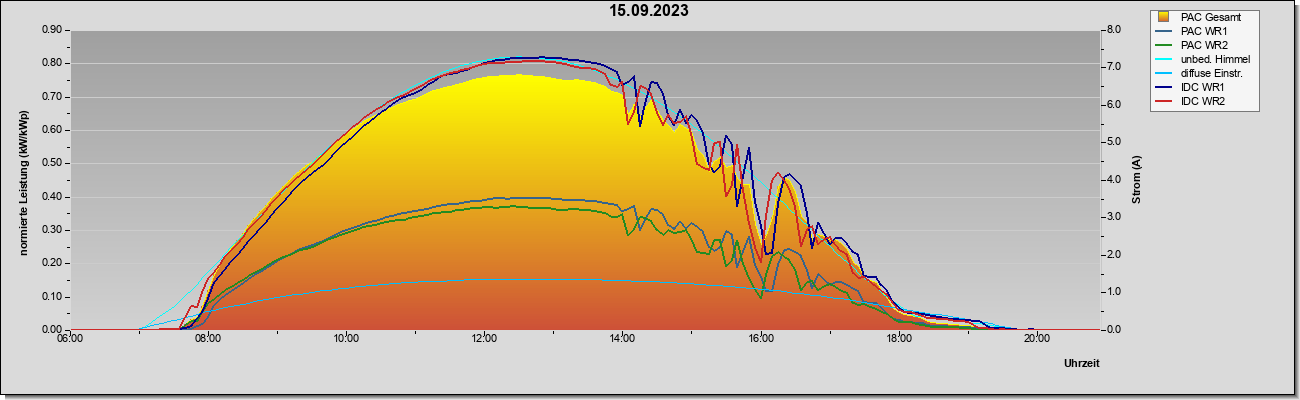The width and height of the screenshot is (1300, 400).
Task: Click the 0.90 value on left axis
Action: click(x=52, y=30)
